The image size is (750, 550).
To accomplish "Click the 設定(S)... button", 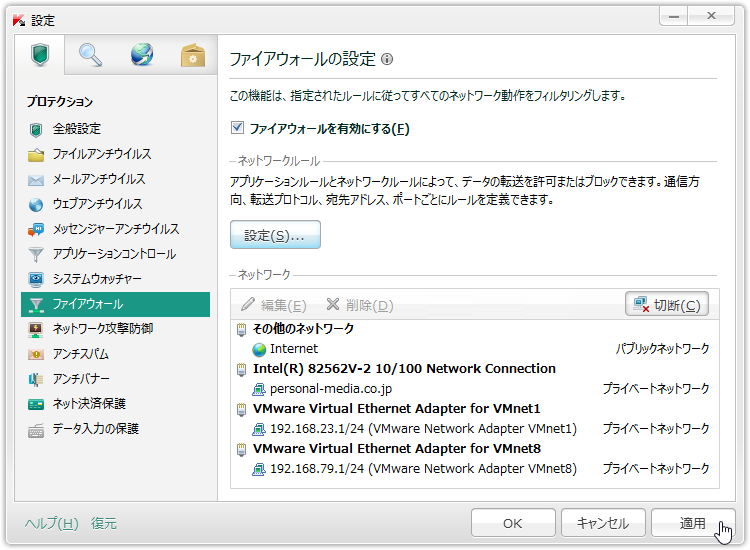I will 275,235.
